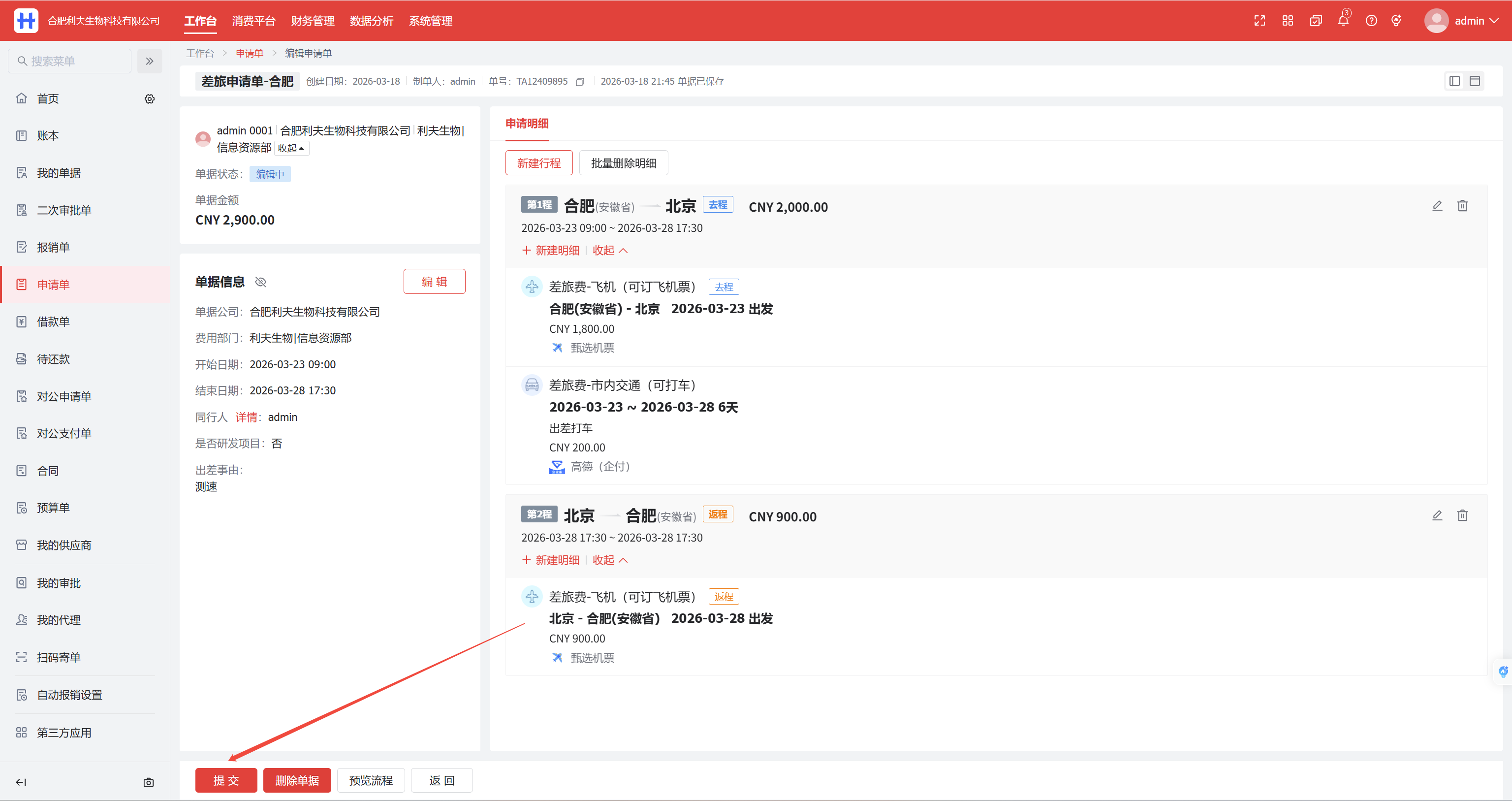Switch to the side-by-side layout view
Viewport: 1512px width, 801px height.
click(x=1454, y=81)
